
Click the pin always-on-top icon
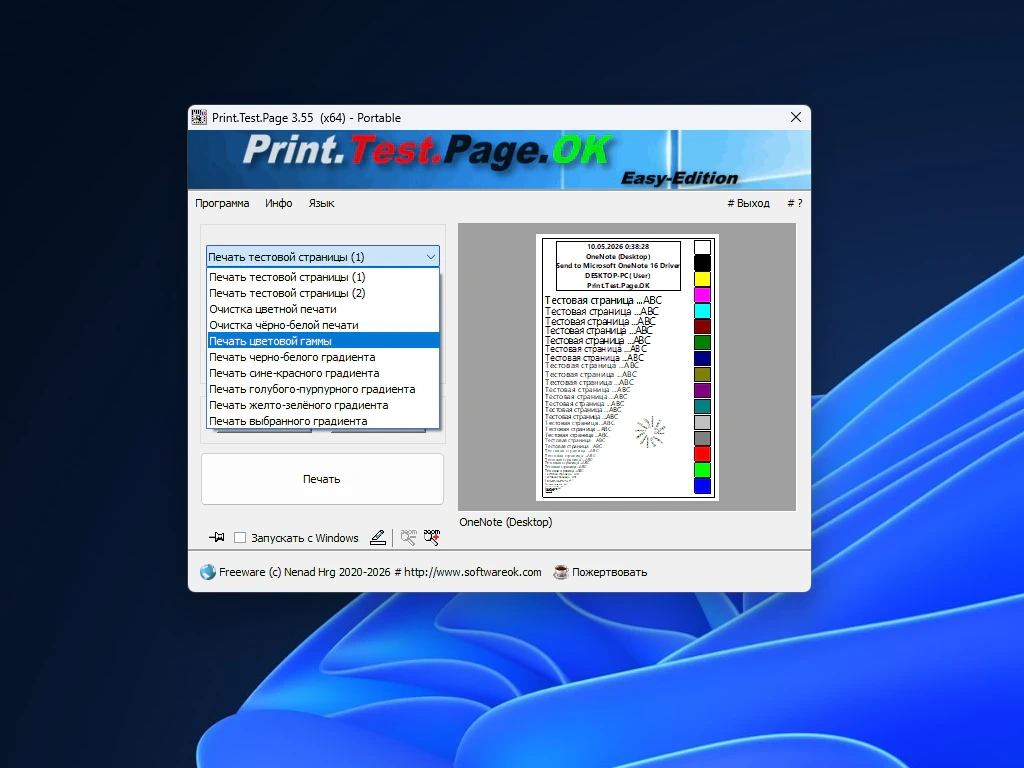[216, 537]
